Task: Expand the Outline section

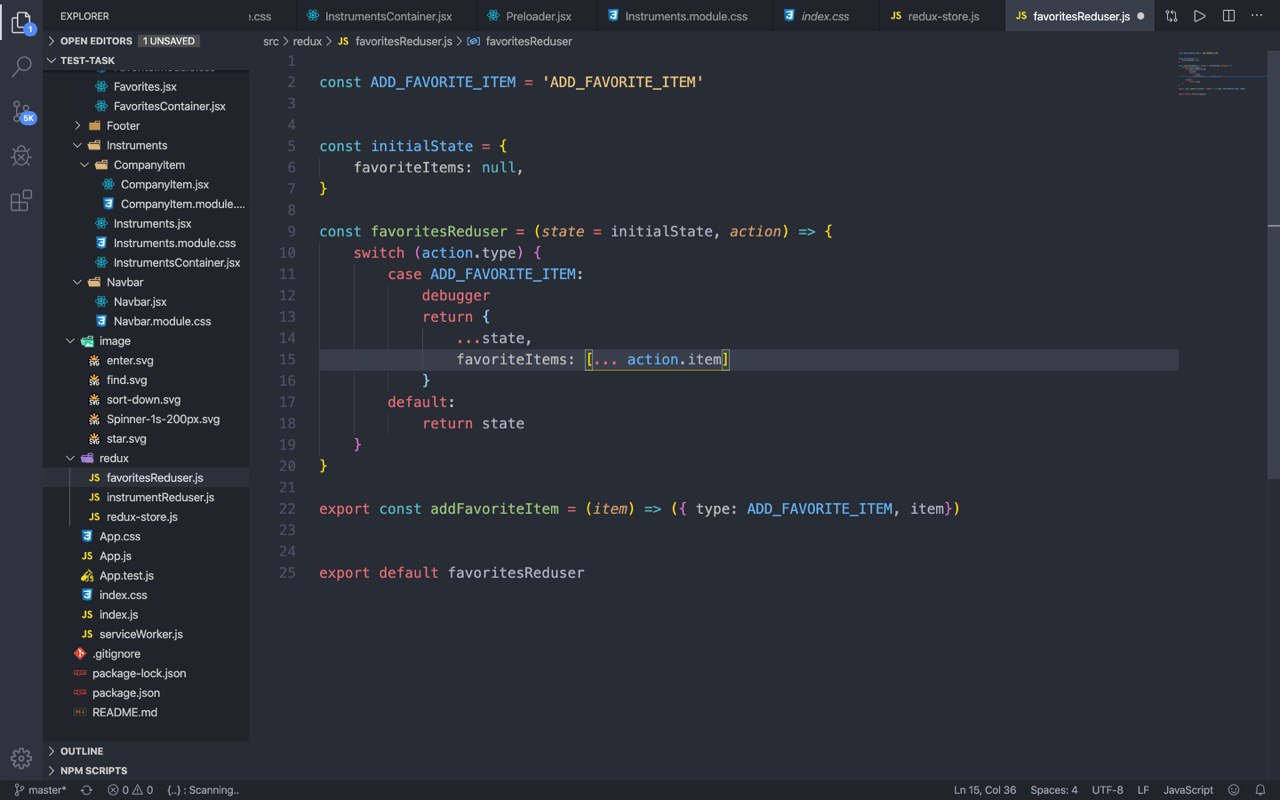Action: (81, 751)
